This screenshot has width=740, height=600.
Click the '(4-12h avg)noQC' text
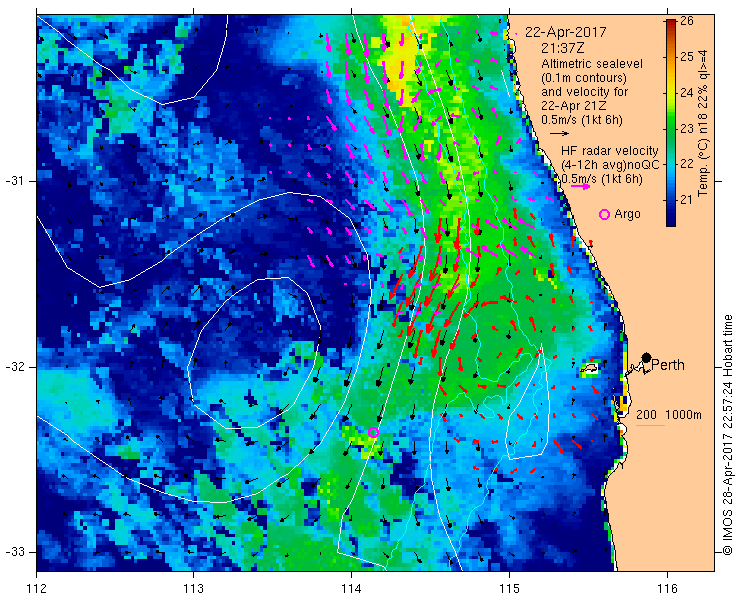pos(610,165)
